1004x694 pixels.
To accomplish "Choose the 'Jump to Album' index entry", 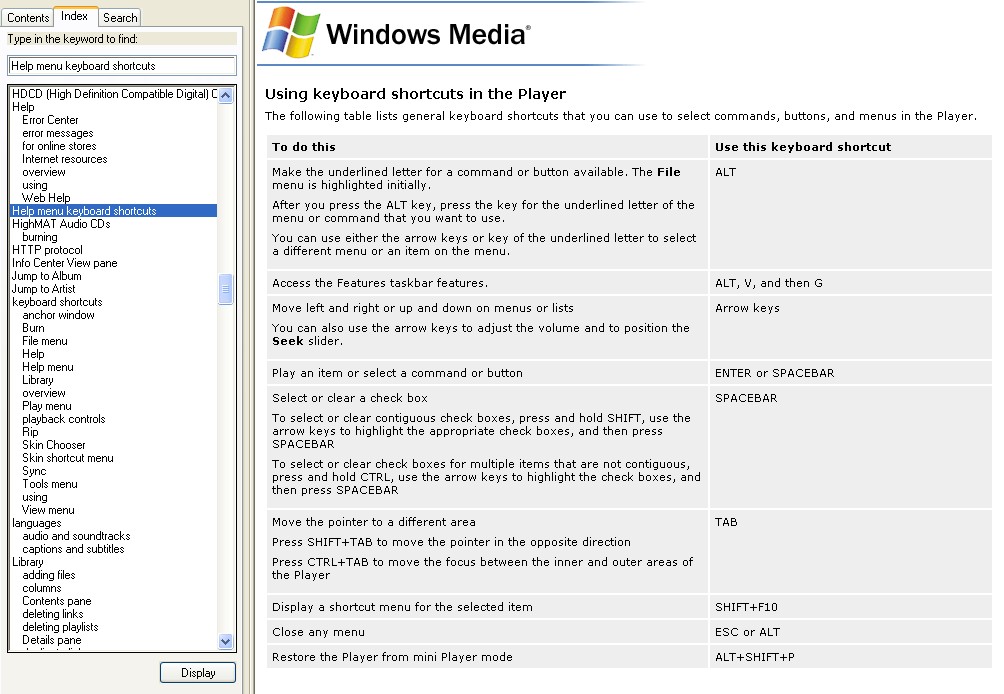I will (x=46, y=276).
